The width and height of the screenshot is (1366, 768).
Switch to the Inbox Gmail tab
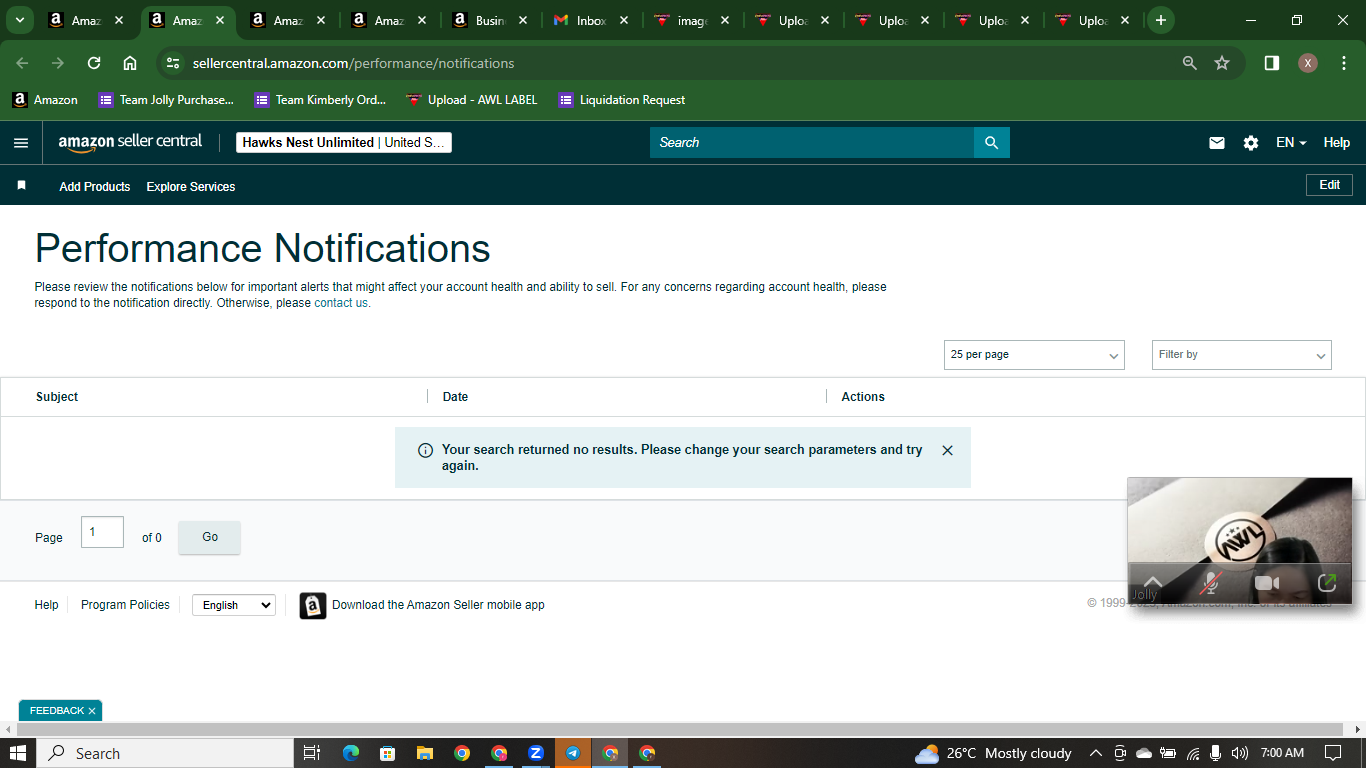pyautogui.click(x=590, y=20)
